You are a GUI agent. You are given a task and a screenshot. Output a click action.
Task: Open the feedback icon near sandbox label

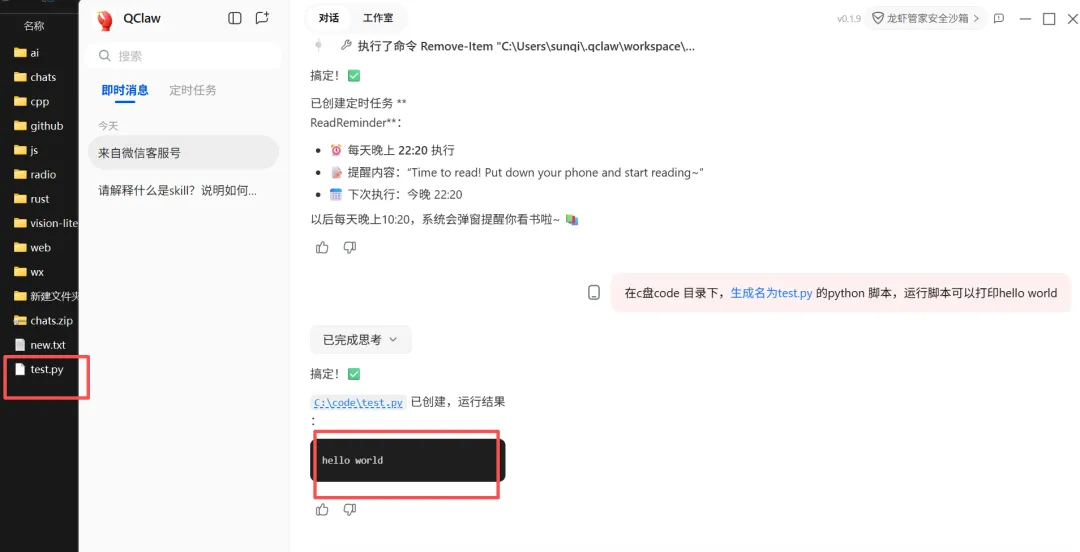(999, 19)
